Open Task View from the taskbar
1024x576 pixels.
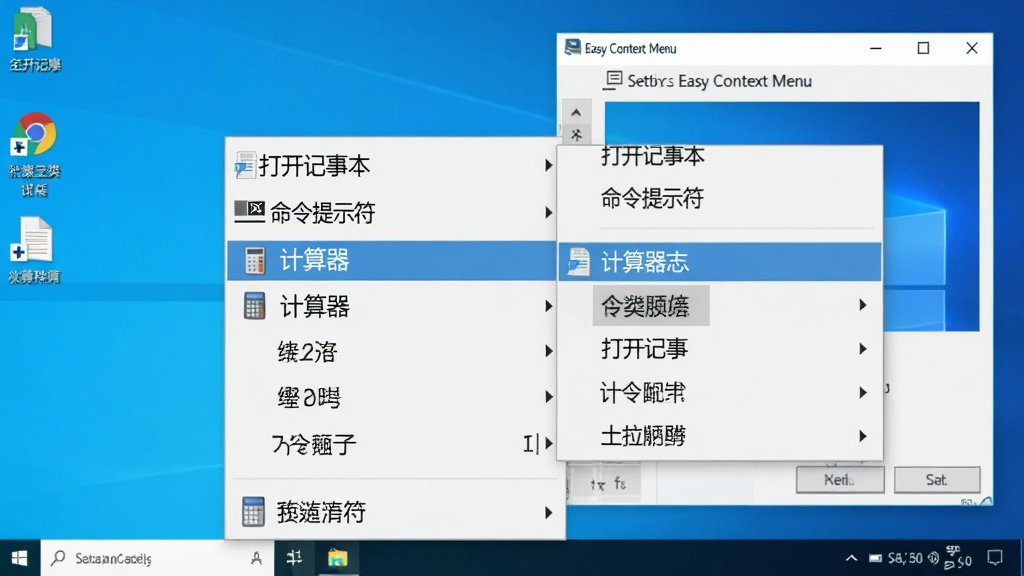click(x=294, y=558)
